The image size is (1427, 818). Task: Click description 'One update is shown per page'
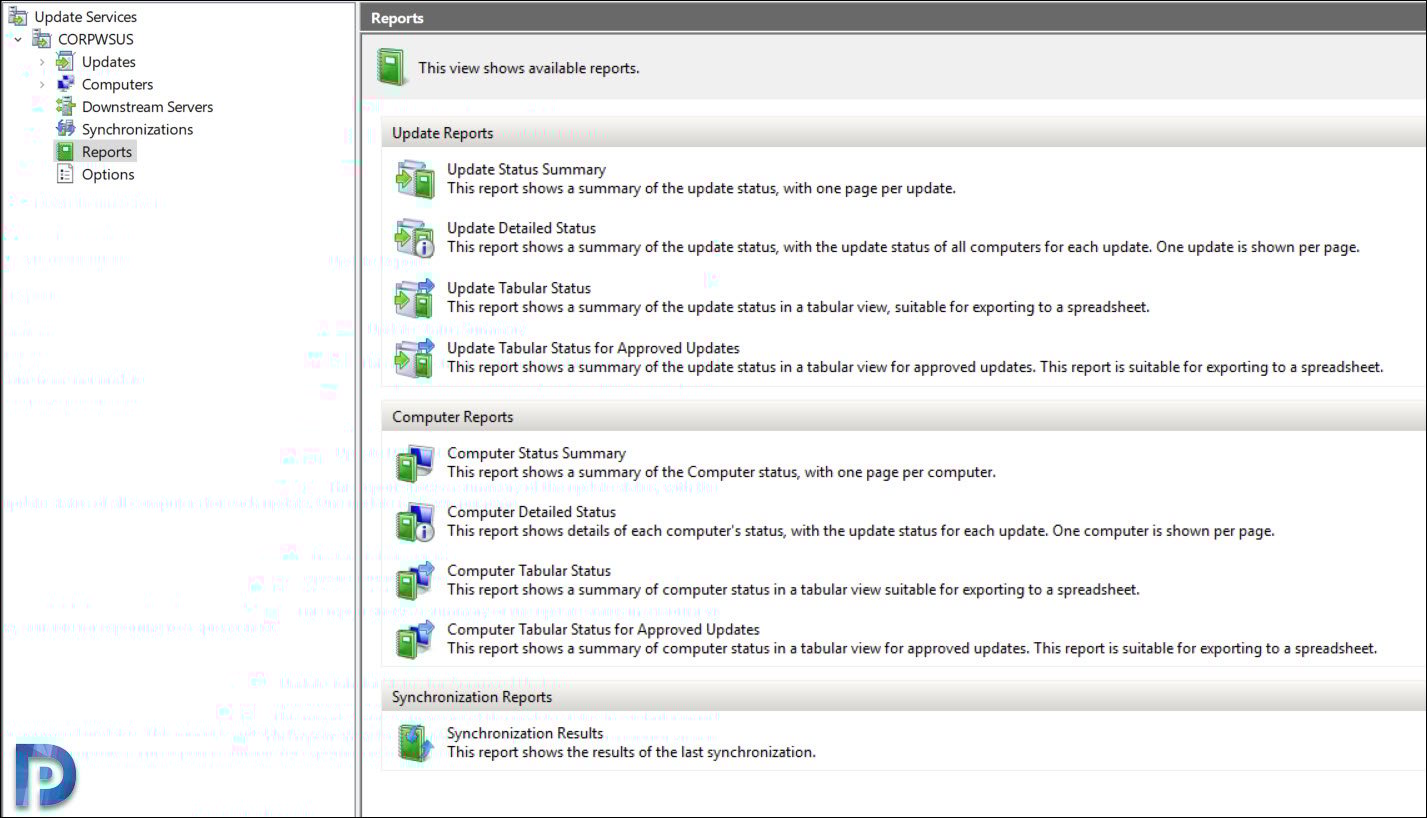[x=1258, y=247]
